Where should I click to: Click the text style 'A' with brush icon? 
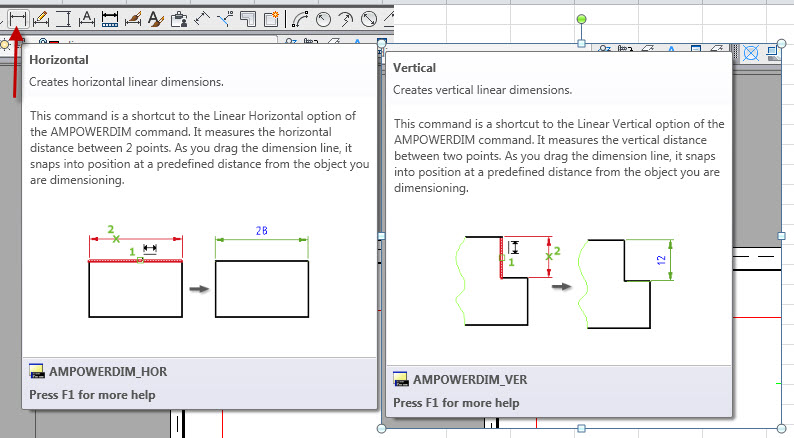(156, 19)
